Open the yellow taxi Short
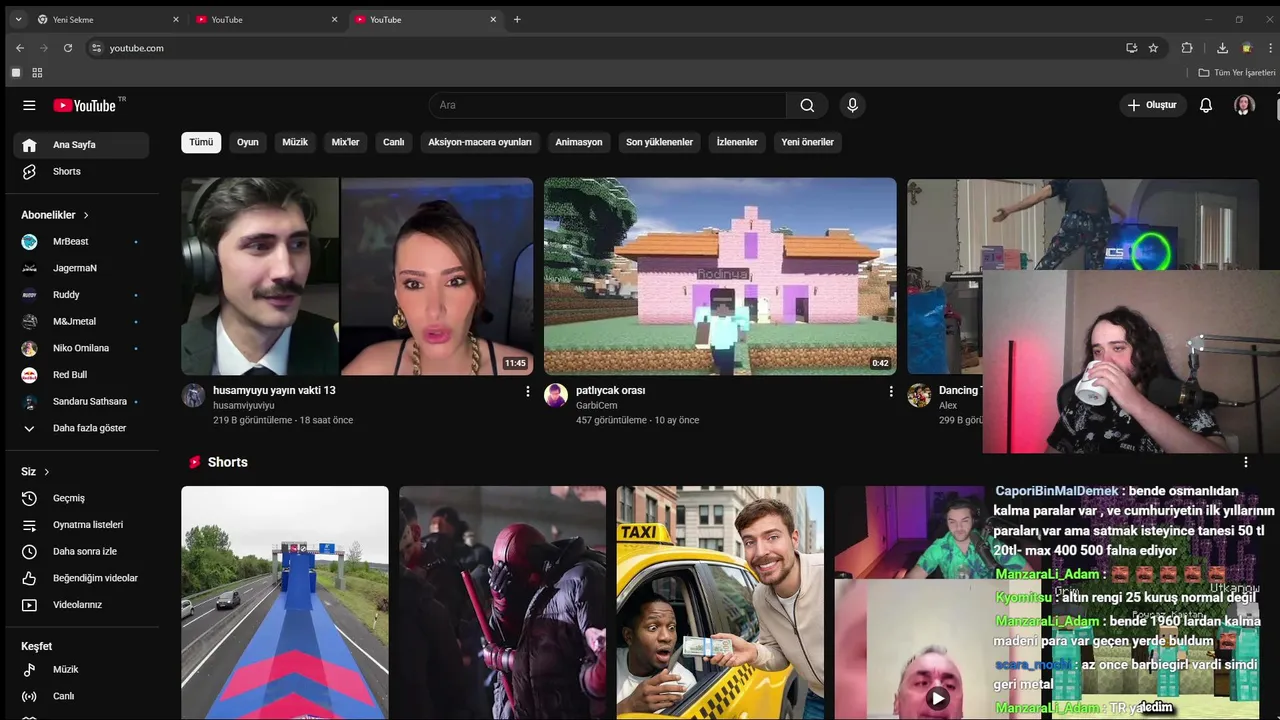The height and width of the screenshot is (720, 1280). tap(720, 602)
